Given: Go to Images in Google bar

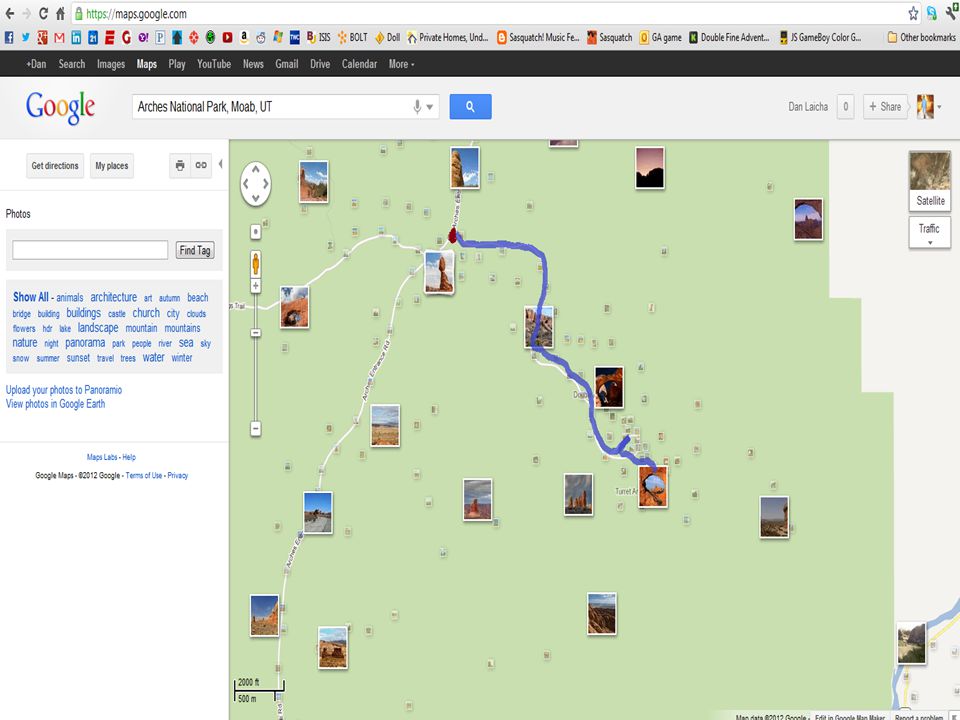Looking at the screenshot, I should click(111, 64).
